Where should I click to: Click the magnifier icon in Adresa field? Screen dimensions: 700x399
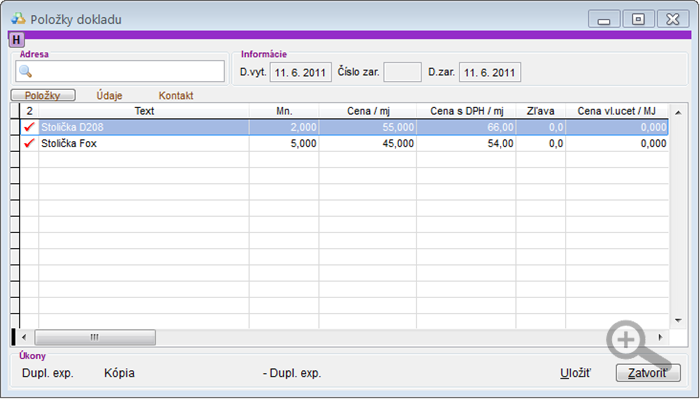(25, 71)
